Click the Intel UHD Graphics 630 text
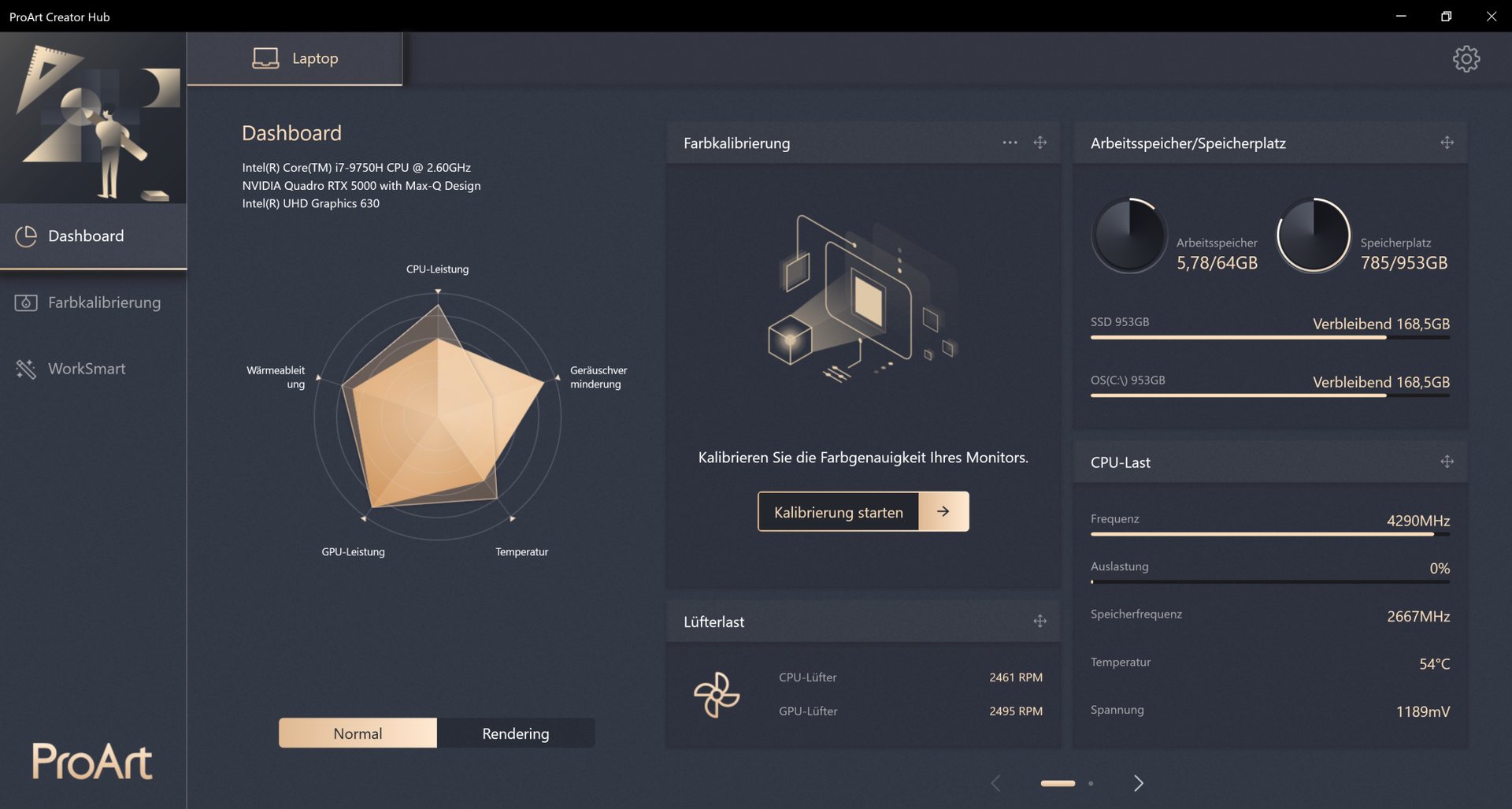This screenshot has width=1512, height=809. coord(310,203)
